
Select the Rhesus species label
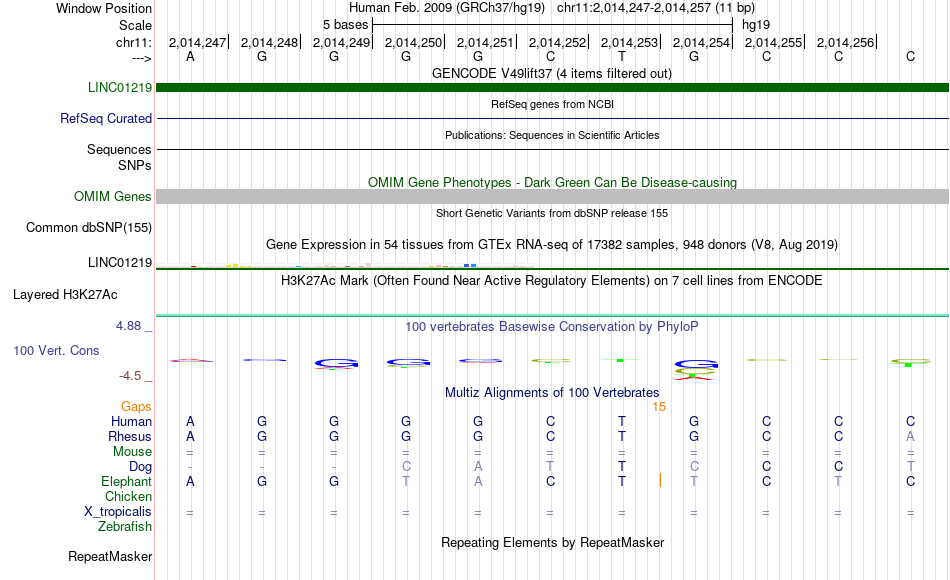click(x=130, y=436)
